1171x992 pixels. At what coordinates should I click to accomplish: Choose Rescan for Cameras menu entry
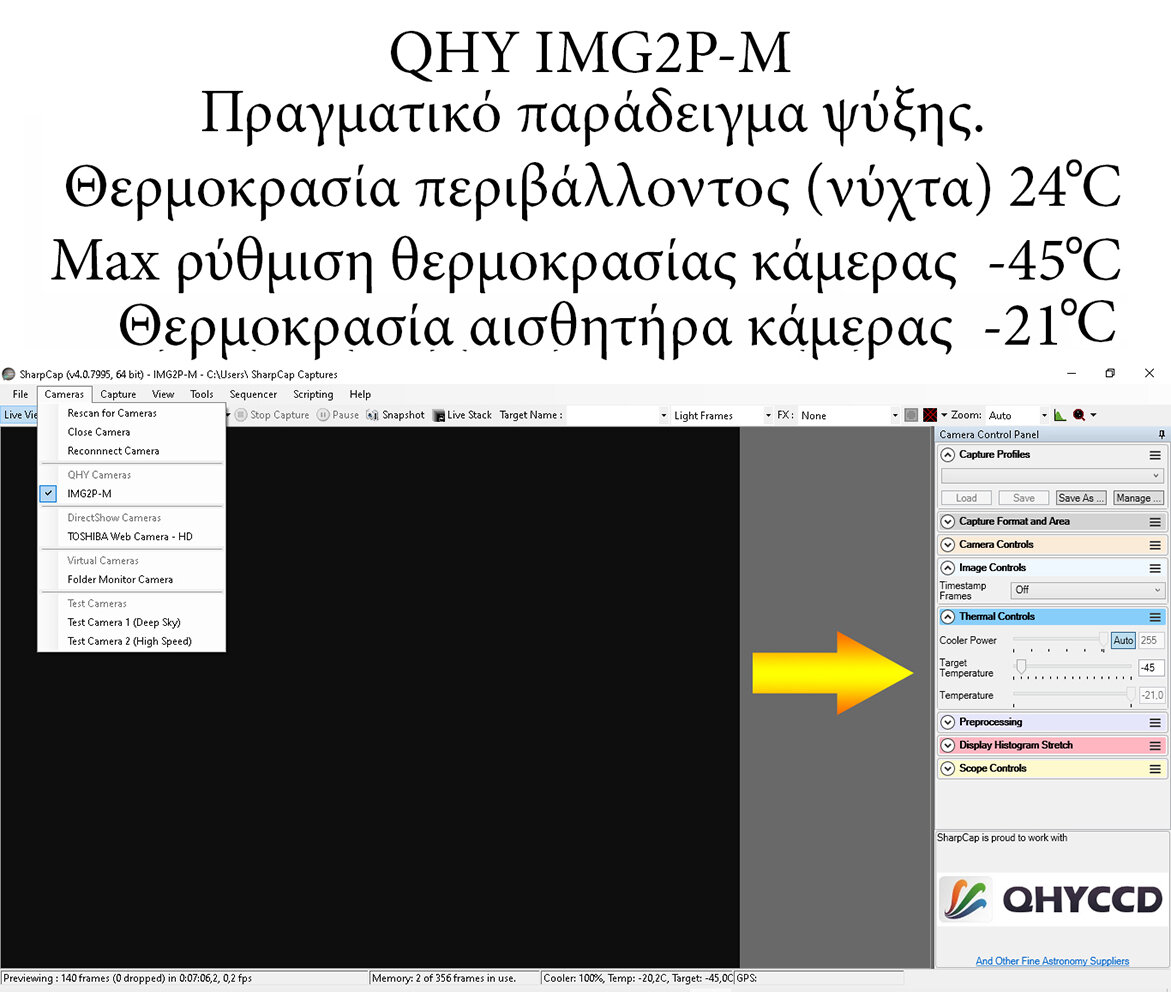coord(112,413)
